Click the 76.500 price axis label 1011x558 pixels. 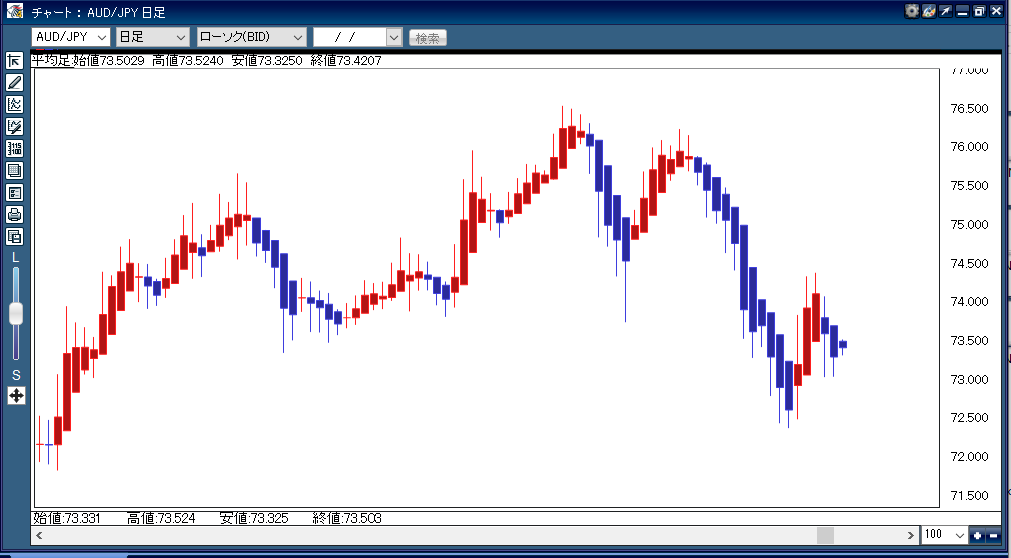click(970, 108)
